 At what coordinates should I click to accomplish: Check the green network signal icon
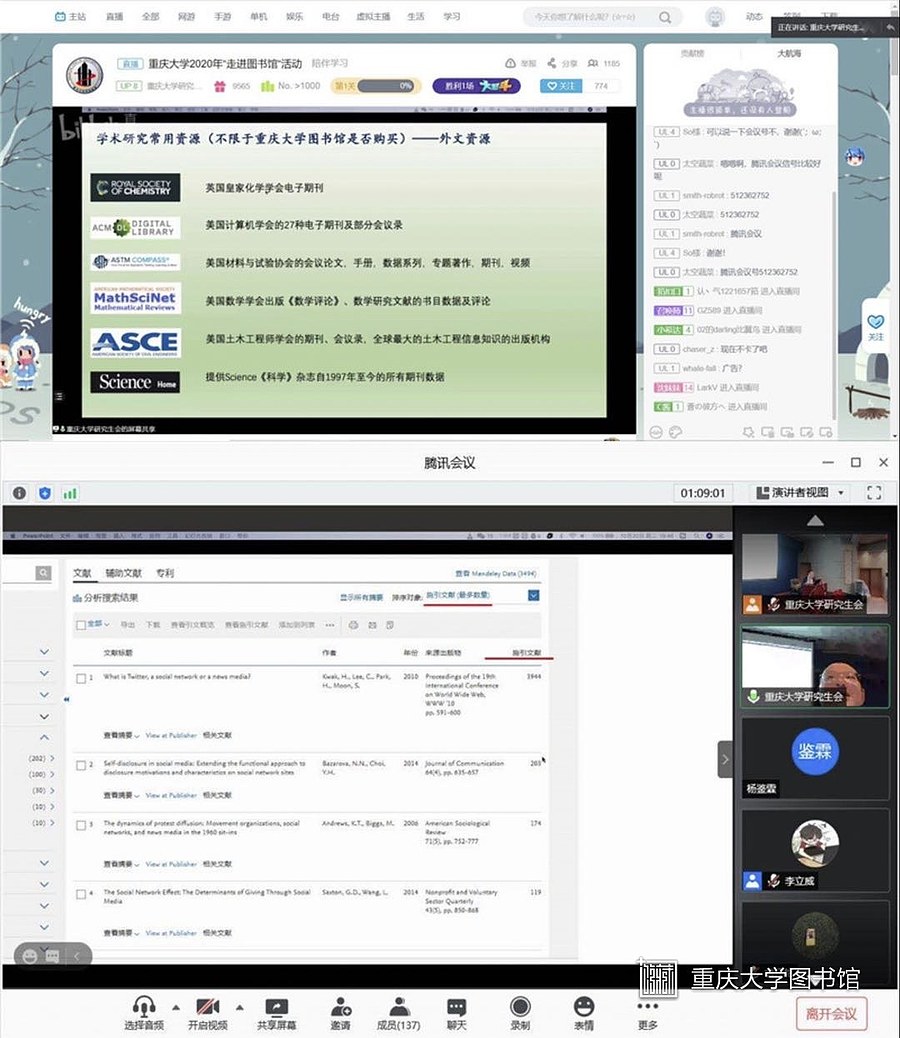[x=70, y=493]
